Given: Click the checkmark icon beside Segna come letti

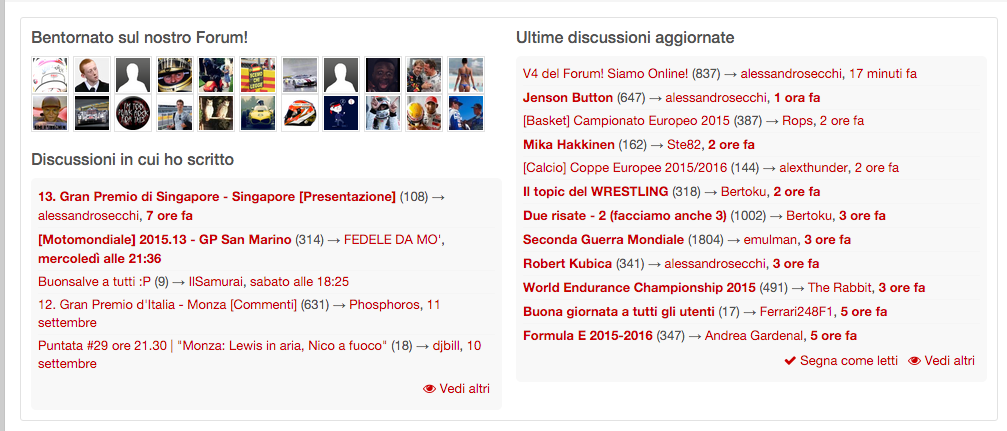Looking at the screenshot, I should click(790, 361).
